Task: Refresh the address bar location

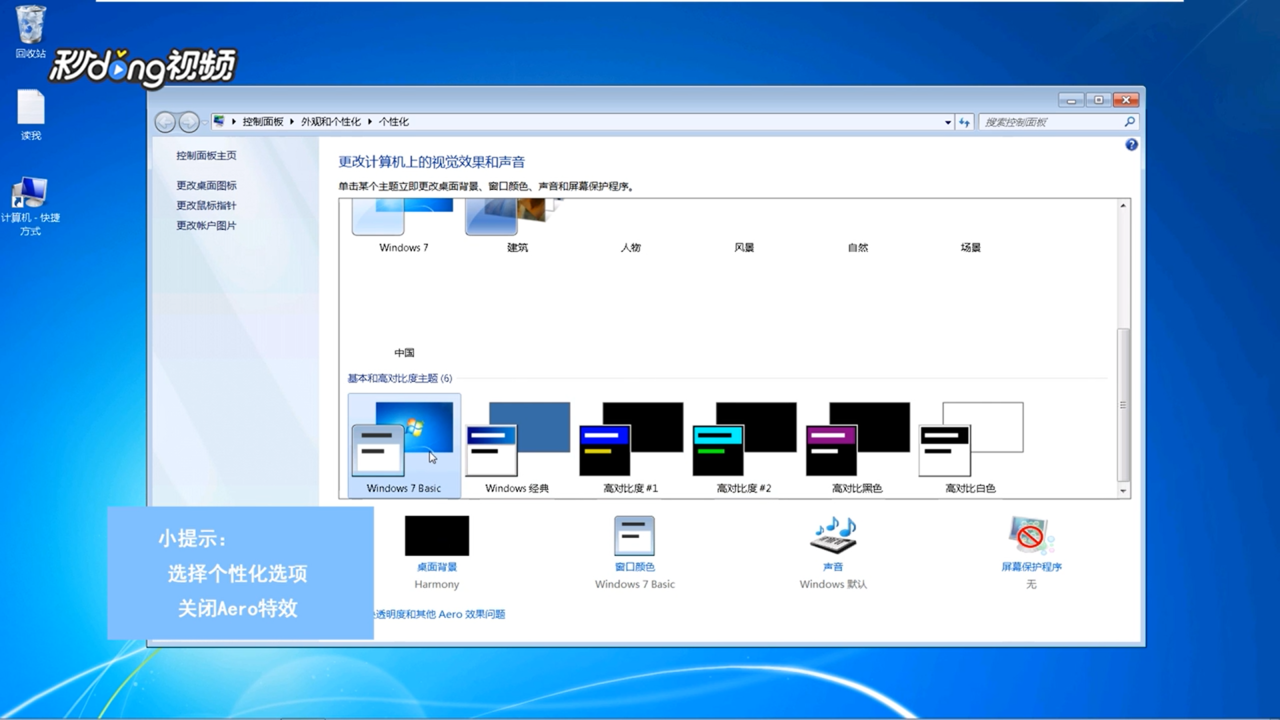Action: (x=964, y=122)
